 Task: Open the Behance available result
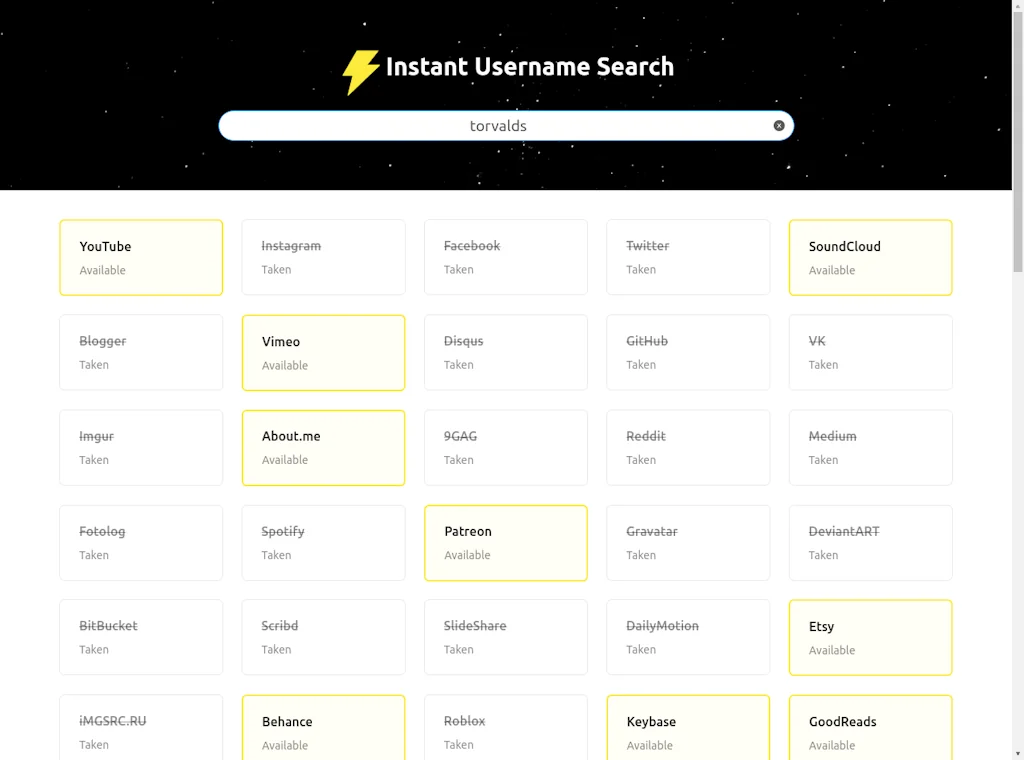pyautogui.click(x=323, y=727)
